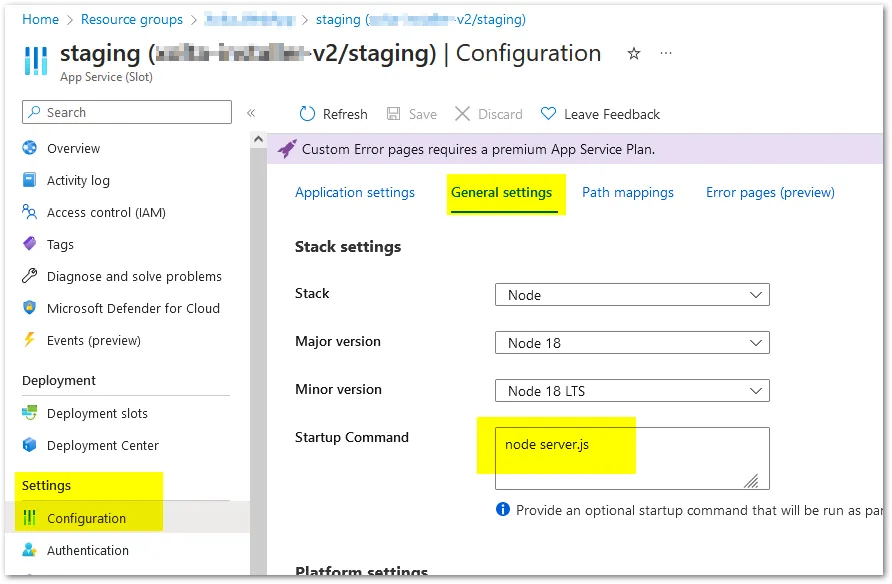Collapse the sidebar with double chevron
892x584 pixels.
[x=251, y=113]
